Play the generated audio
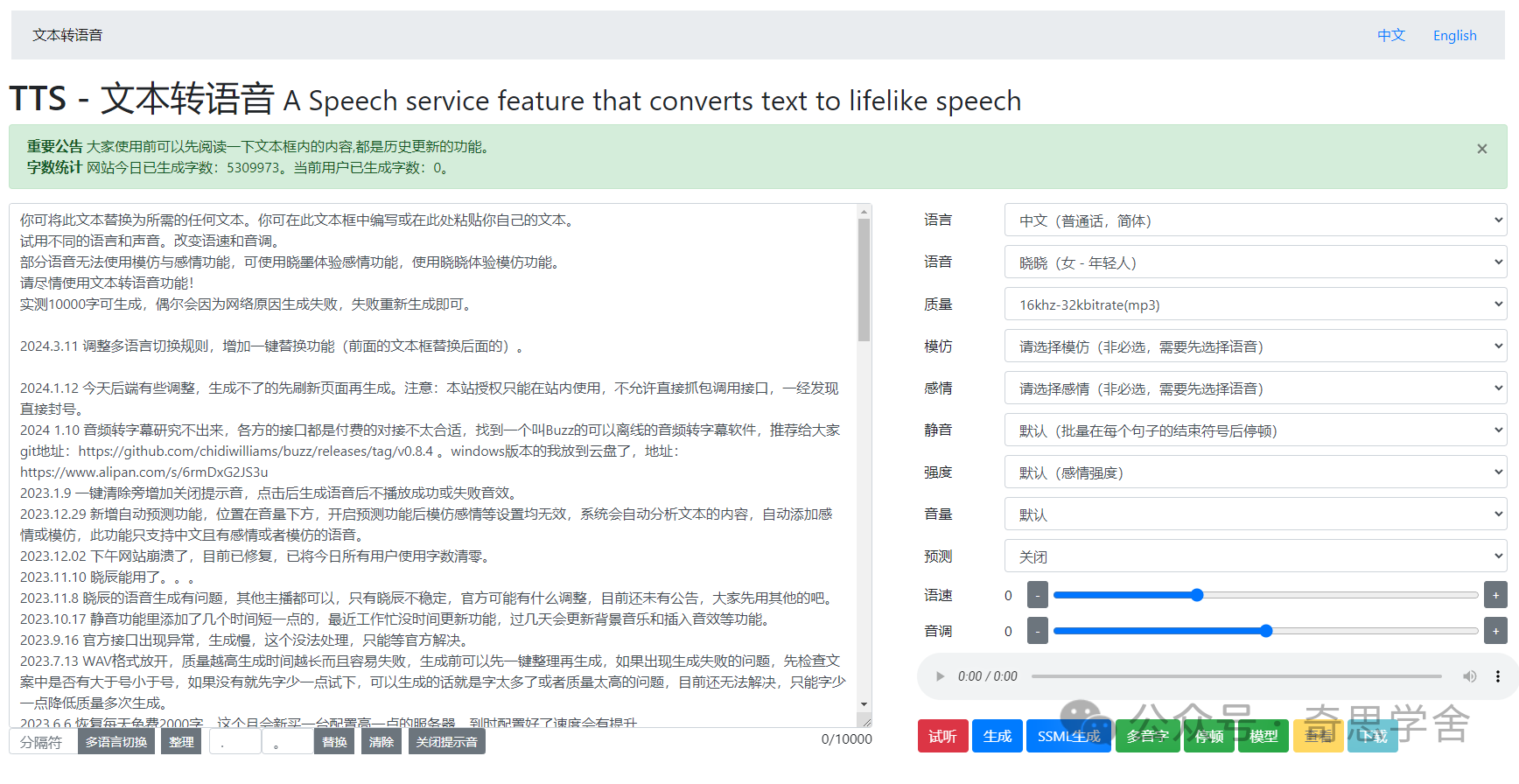This screenshot has width=1519, height=784. click(x=941, y=676)
